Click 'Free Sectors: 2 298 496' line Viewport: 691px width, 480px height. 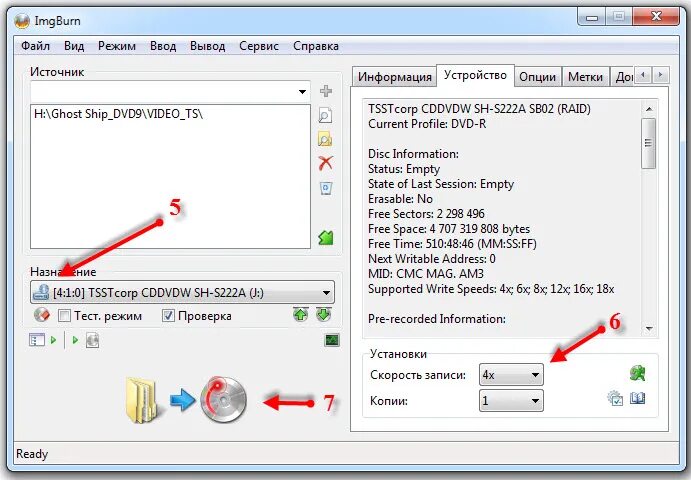[x=426, y=214]
